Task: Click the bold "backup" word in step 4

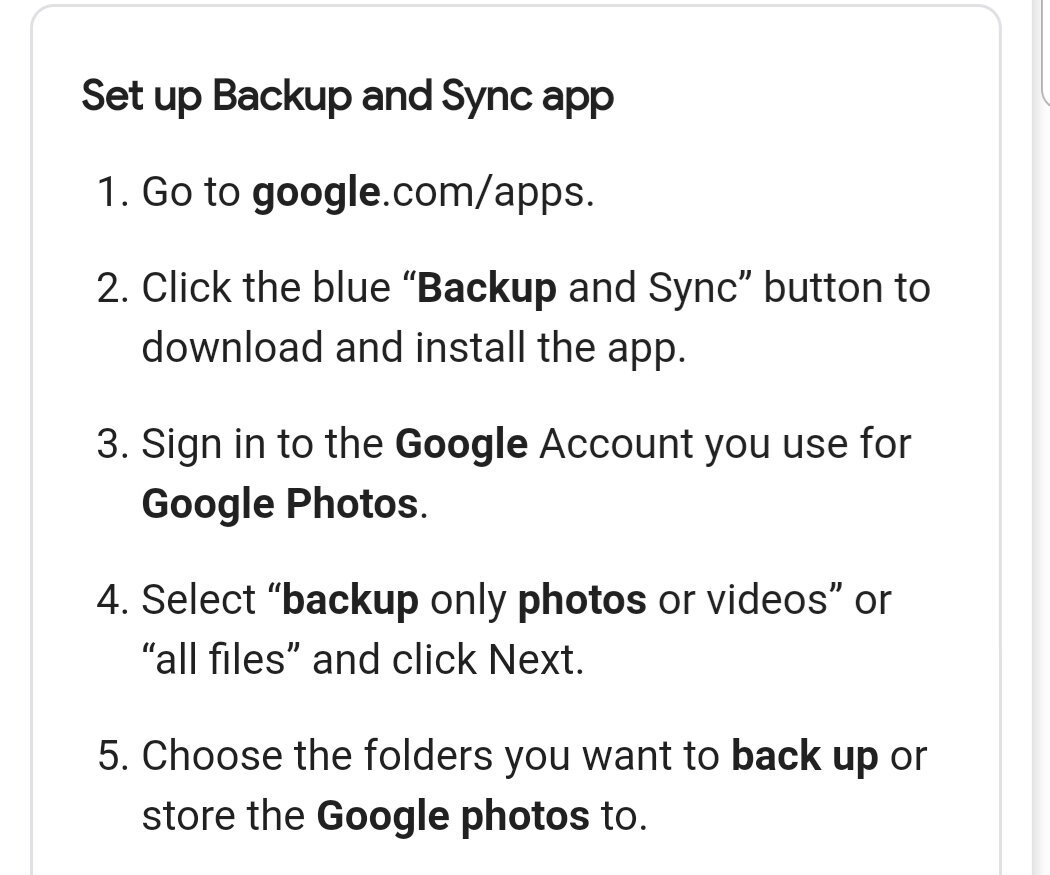Action: pos(350,601)
